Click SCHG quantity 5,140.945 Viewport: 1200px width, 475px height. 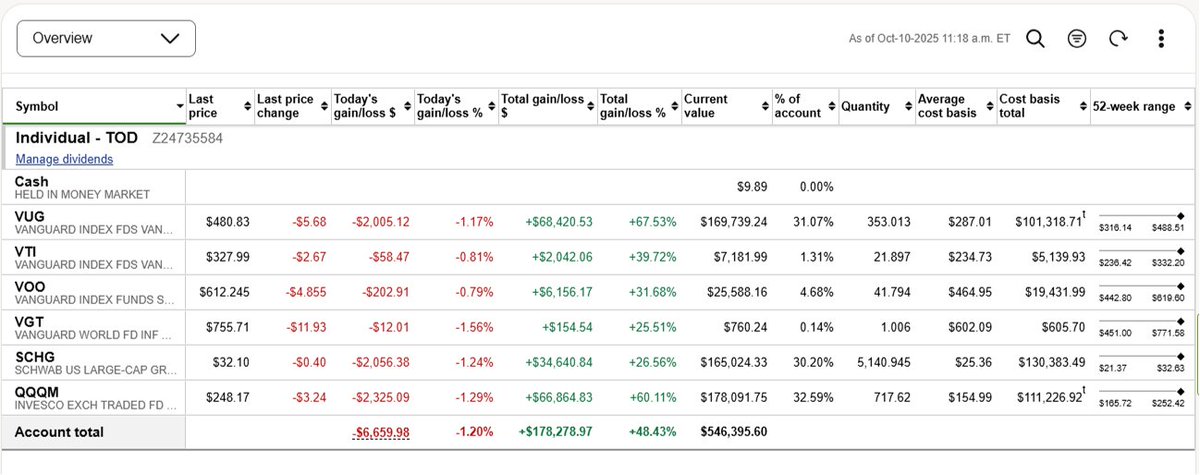coord(883,362)
